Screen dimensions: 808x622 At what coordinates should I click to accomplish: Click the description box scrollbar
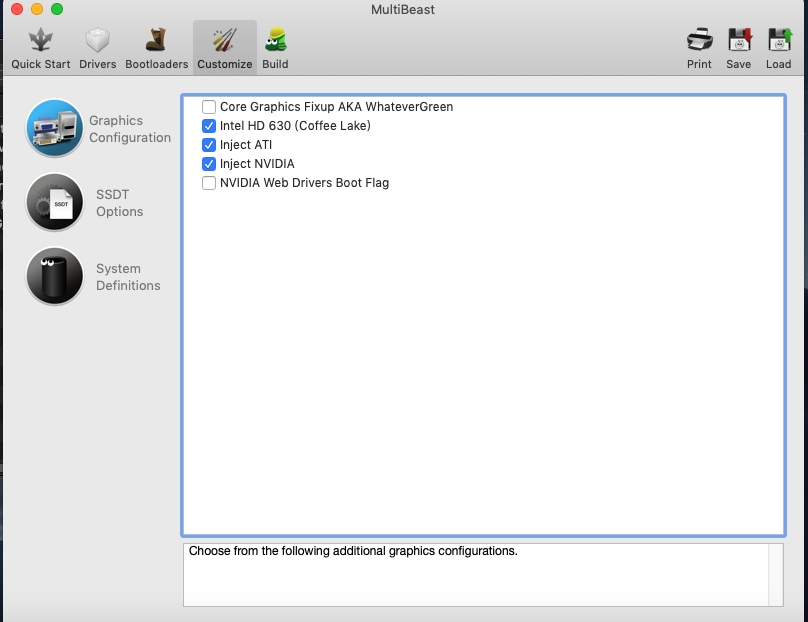point(776,575)
